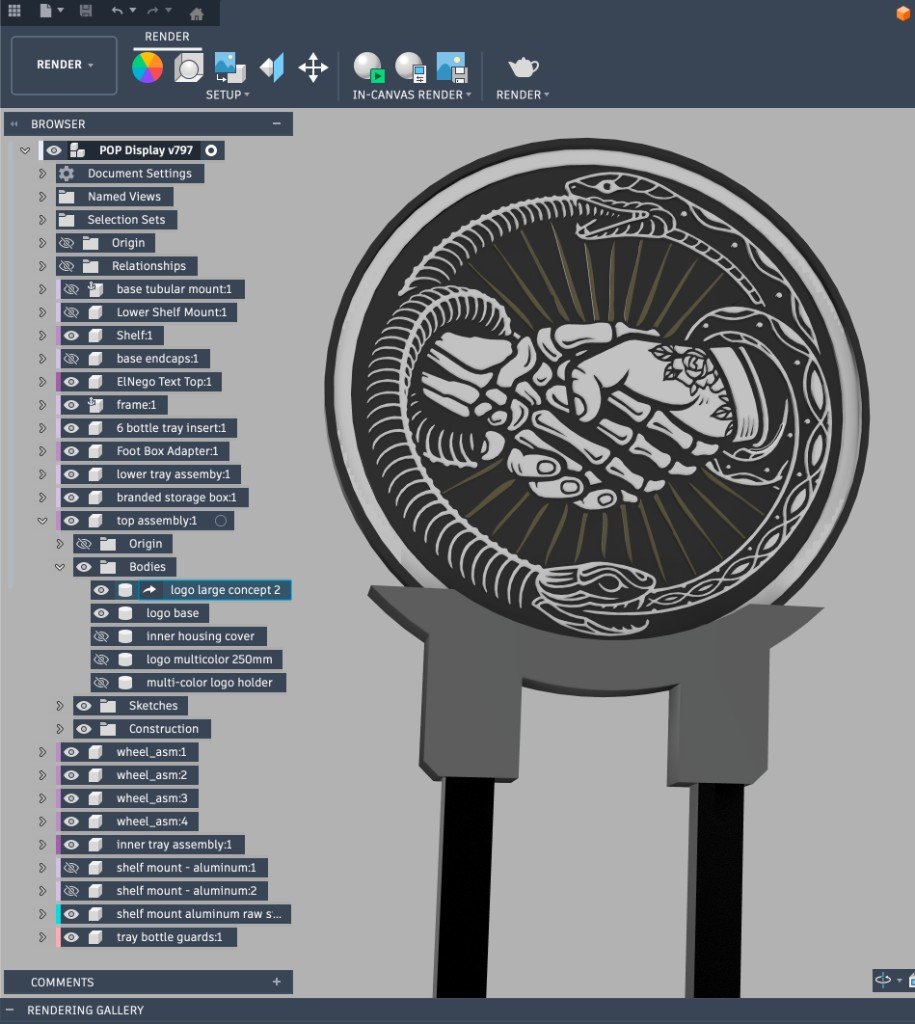Open In-Canvas Render Settings icon
Viewport: 915px width, 1024px height.
pos(410,68)
